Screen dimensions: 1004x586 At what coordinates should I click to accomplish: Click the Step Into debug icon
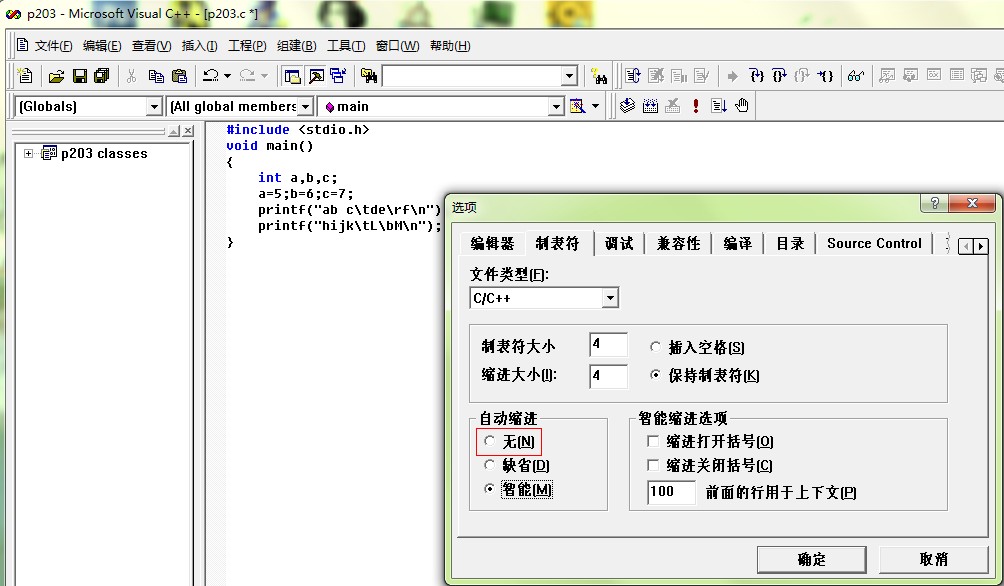click(757, 76)
